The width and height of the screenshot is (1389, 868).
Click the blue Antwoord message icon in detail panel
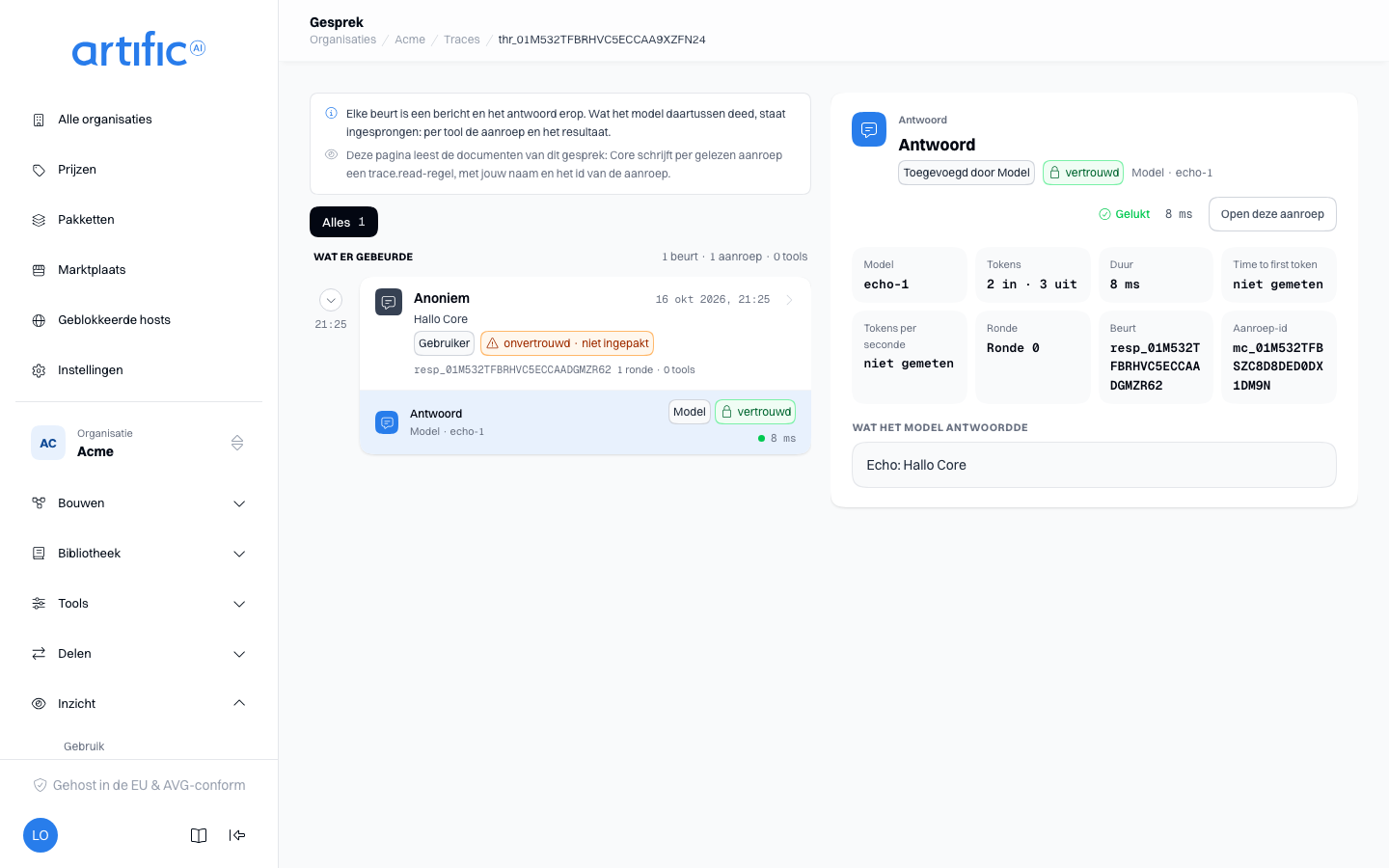click(x=869, y=129)
